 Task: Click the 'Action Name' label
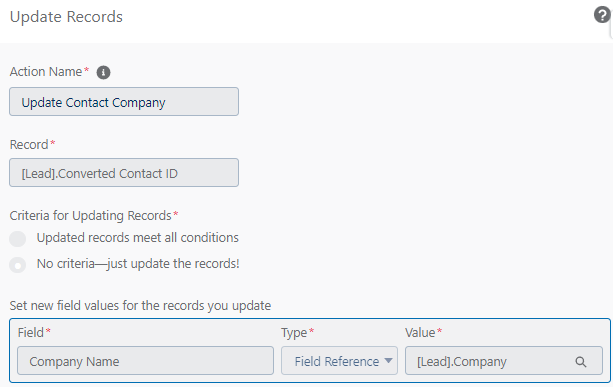tap(46, 72)
